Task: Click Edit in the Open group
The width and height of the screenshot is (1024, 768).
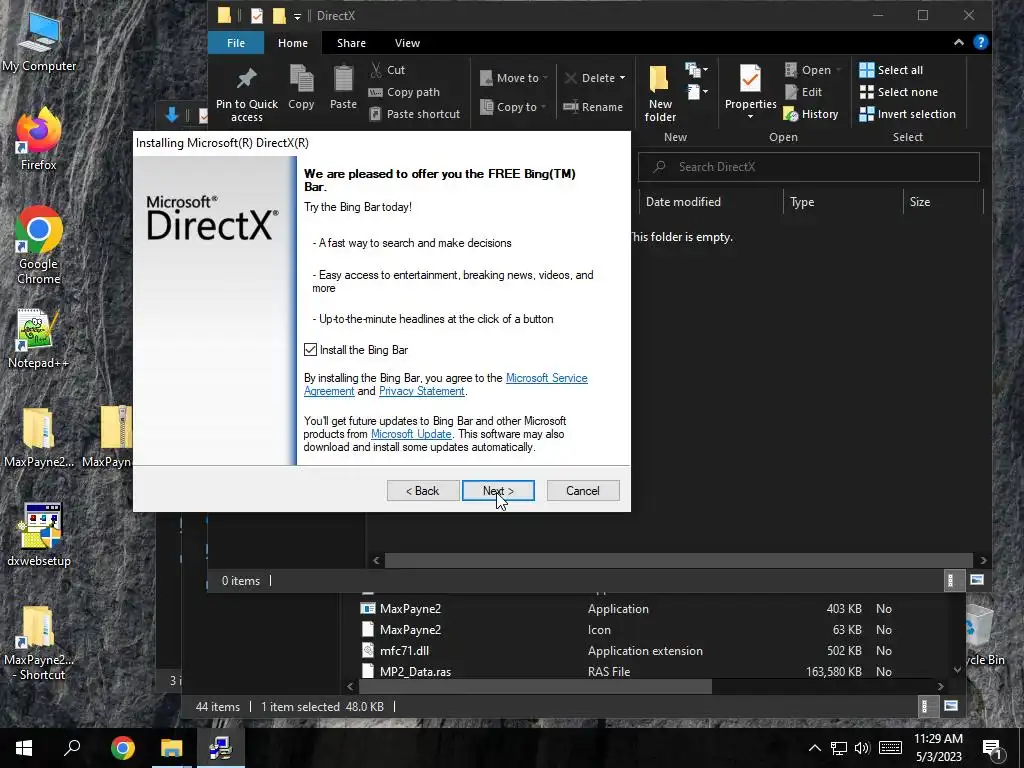Action: tap(803, 92)
